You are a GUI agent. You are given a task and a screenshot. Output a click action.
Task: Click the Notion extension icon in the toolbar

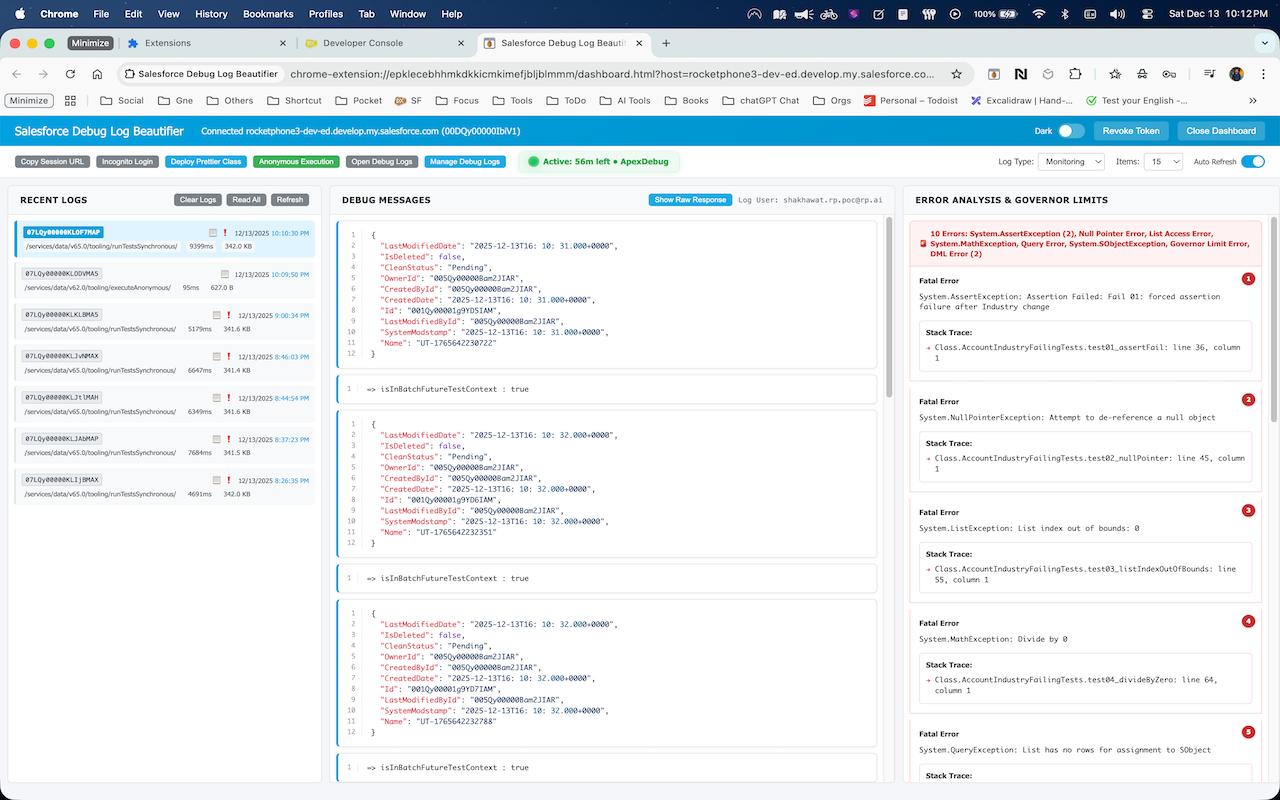tap(1020, 74)
